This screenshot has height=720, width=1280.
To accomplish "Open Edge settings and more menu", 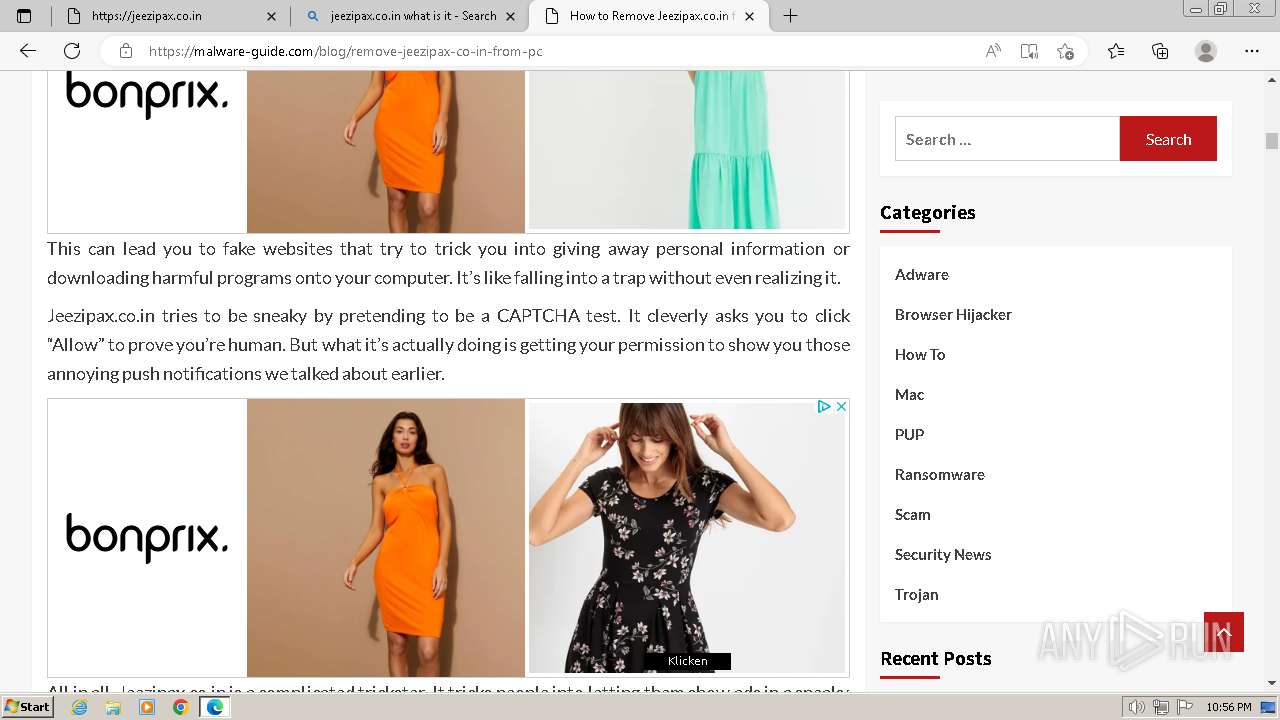I will pyautogui.click(x=1252, y=51).
